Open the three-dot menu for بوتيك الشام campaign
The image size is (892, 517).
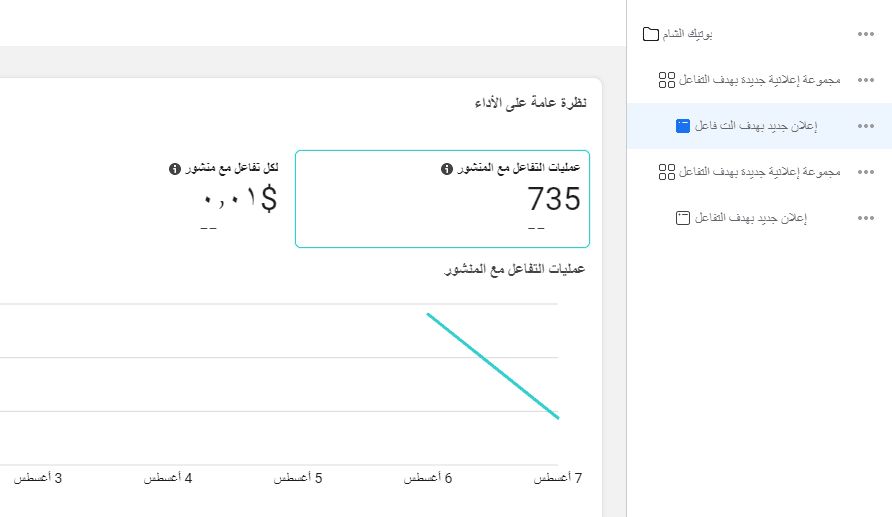point(866,34)
